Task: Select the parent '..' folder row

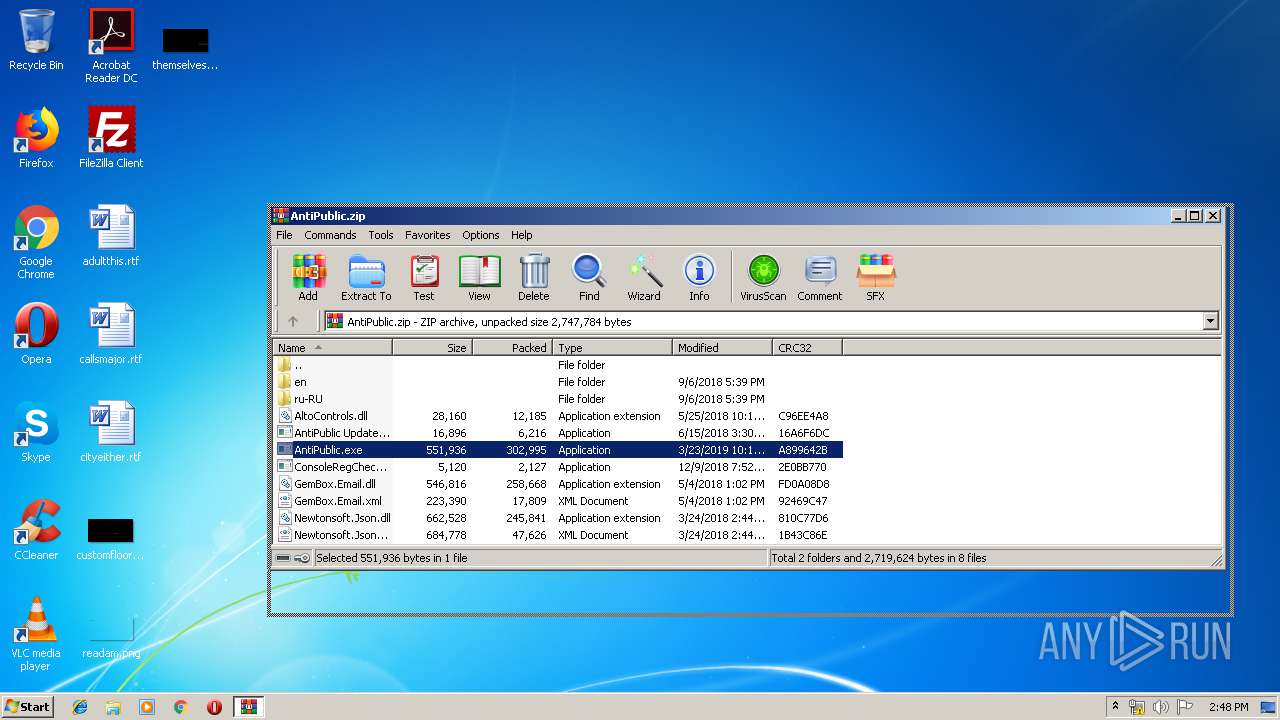Action: [558, 365]
